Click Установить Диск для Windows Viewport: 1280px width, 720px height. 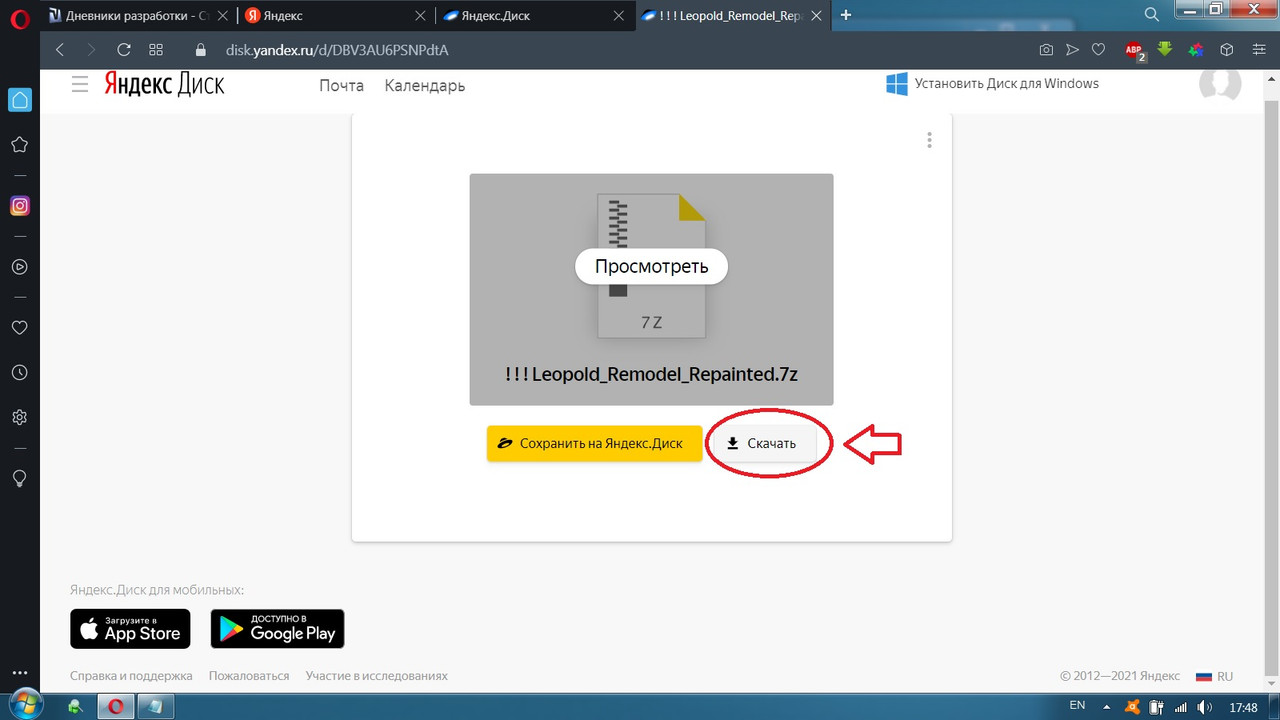coord(992,84)
